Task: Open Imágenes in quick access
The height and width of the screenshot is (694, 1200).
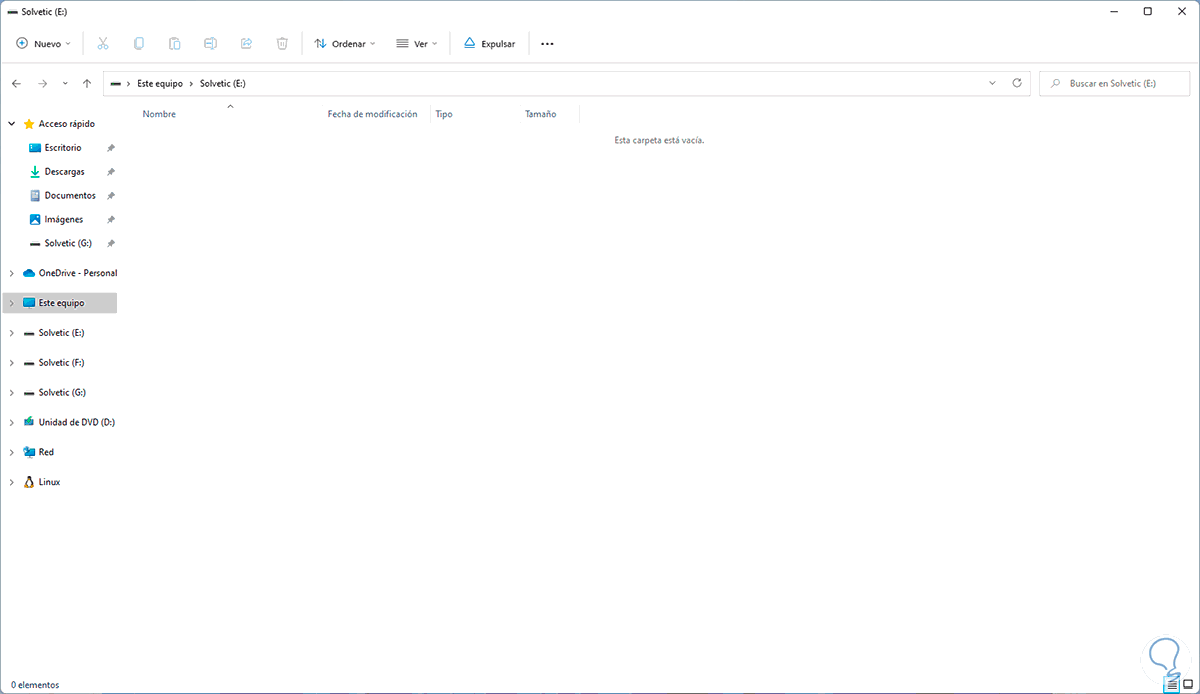Action: (64, 220)
